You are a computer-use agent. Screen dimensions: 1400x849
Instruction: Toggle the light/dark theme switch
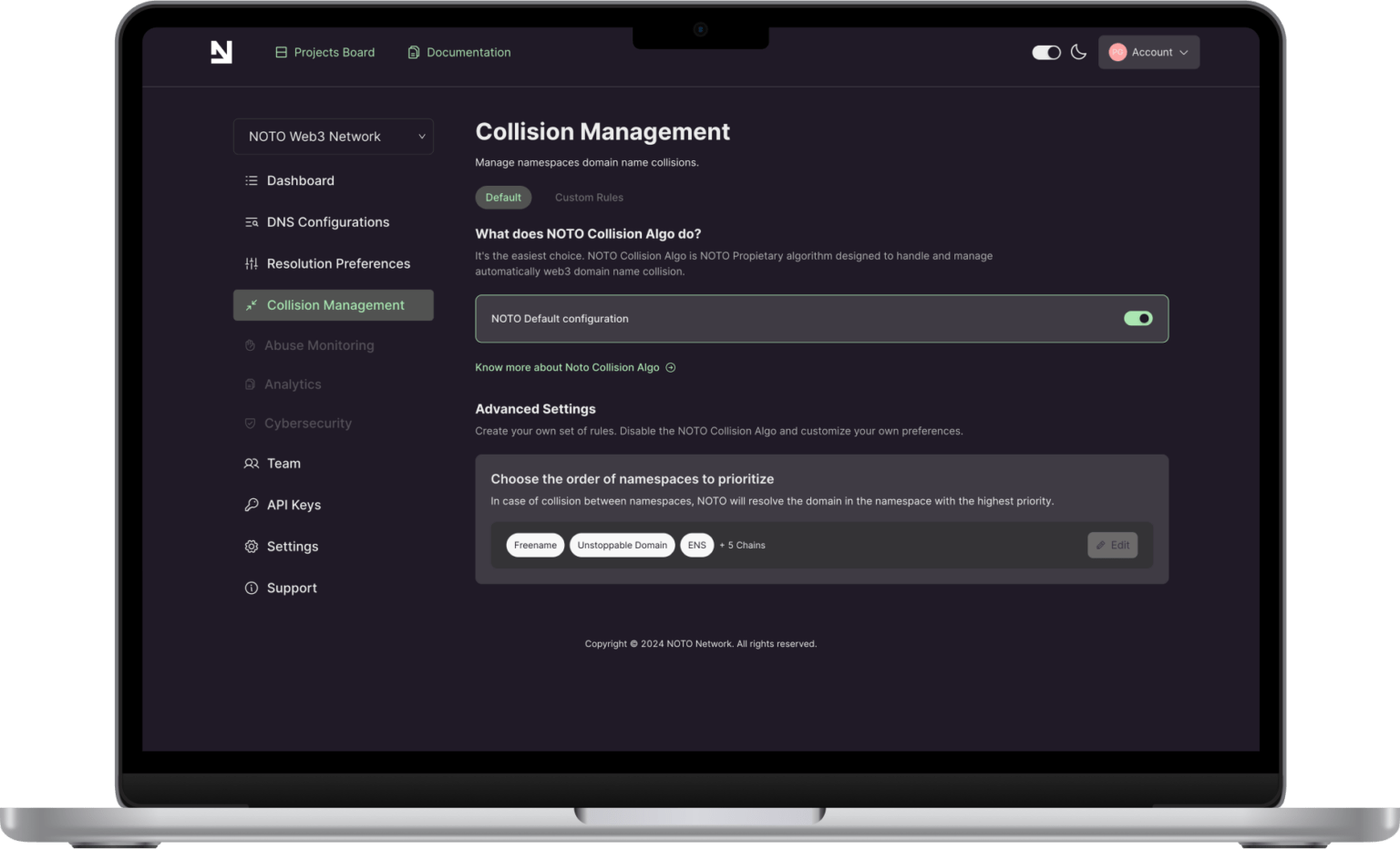point(1045,52)
